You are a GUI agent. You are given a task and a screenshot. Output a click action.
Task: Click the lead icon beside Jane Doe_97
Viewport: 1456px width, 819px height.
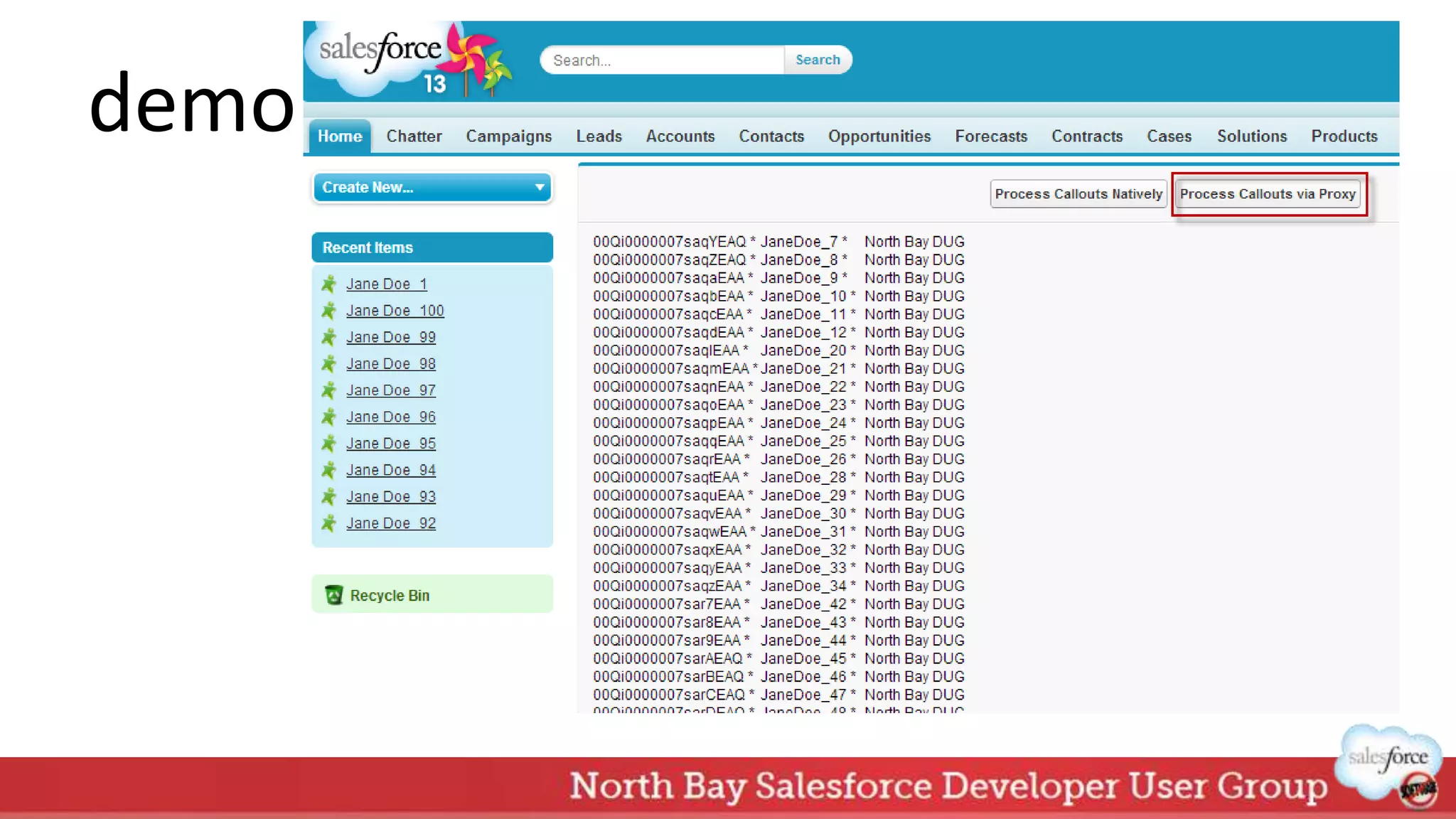point(328,390)
